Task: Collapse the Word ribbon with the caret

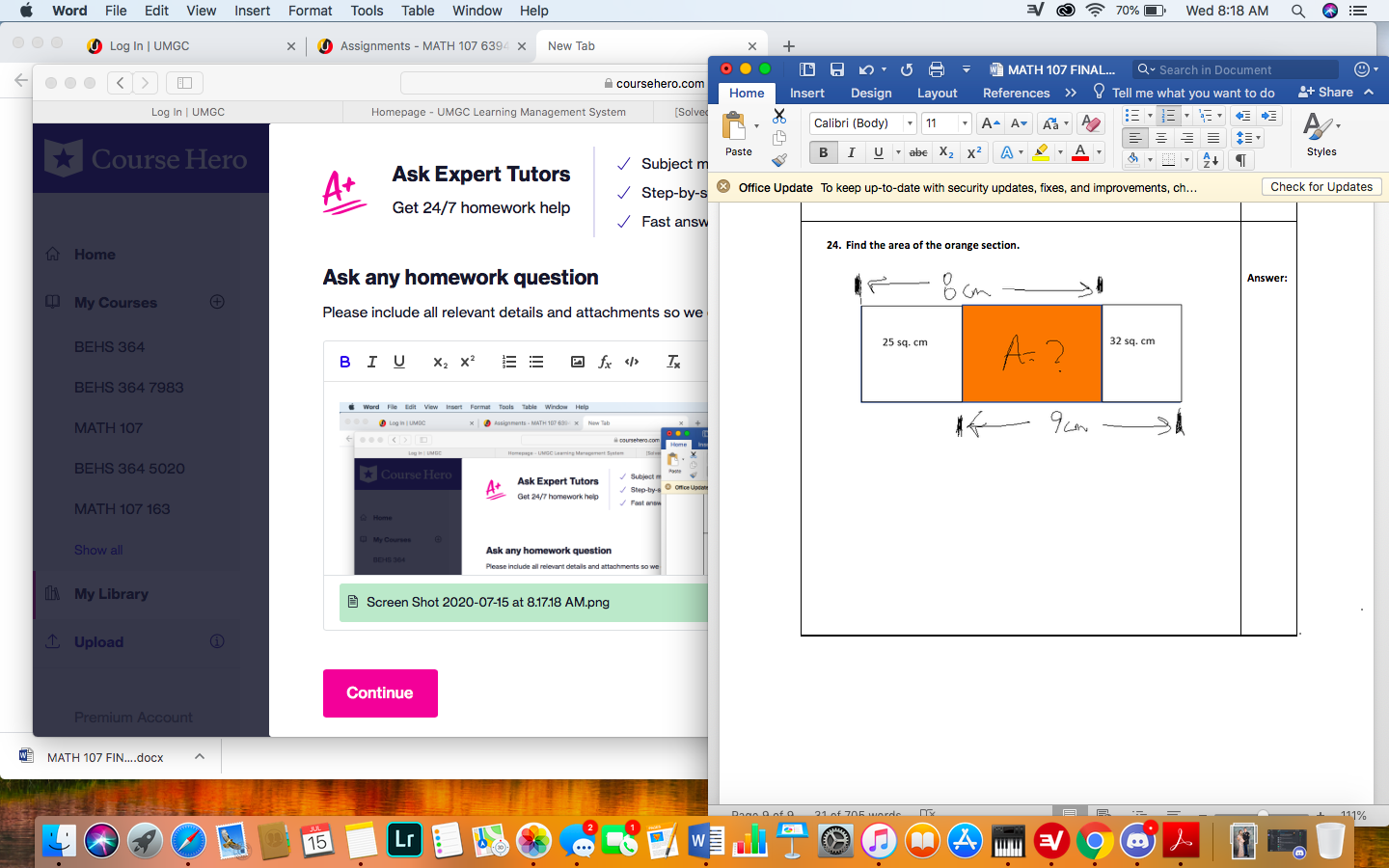Action: click(x=1369, y=93)
